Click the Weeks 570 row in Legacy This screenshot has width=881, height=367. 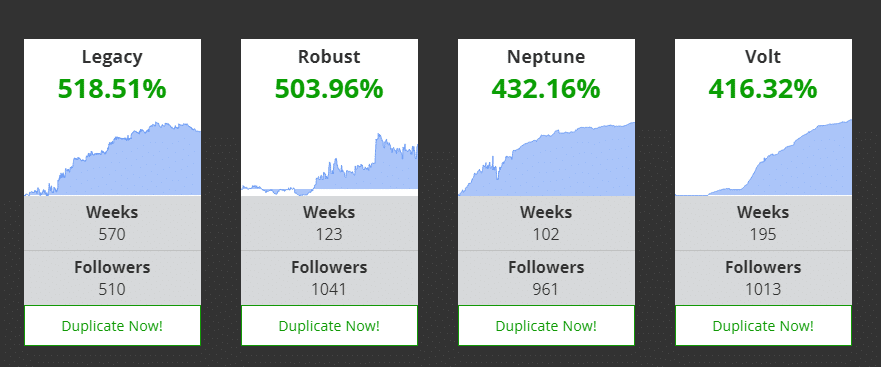click(112, 223)
